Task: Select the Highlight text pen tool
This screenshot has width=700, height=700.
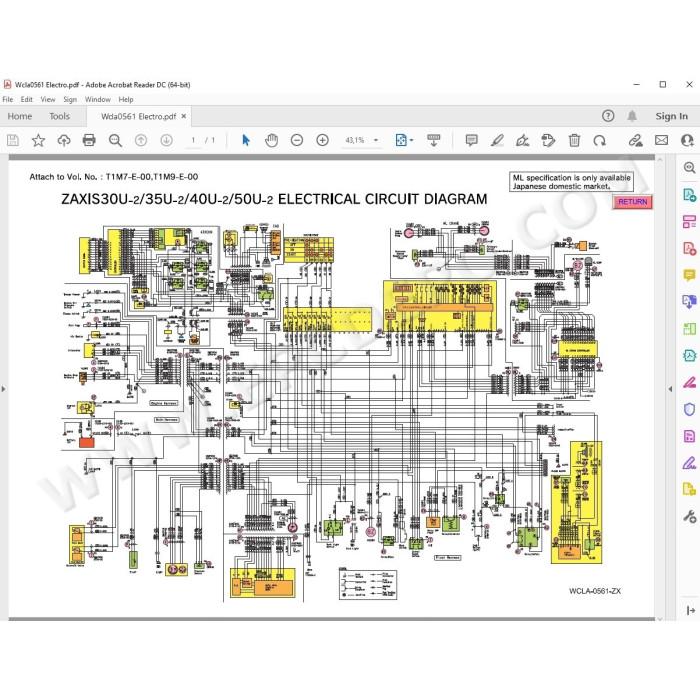Action: tap(497, 141)
